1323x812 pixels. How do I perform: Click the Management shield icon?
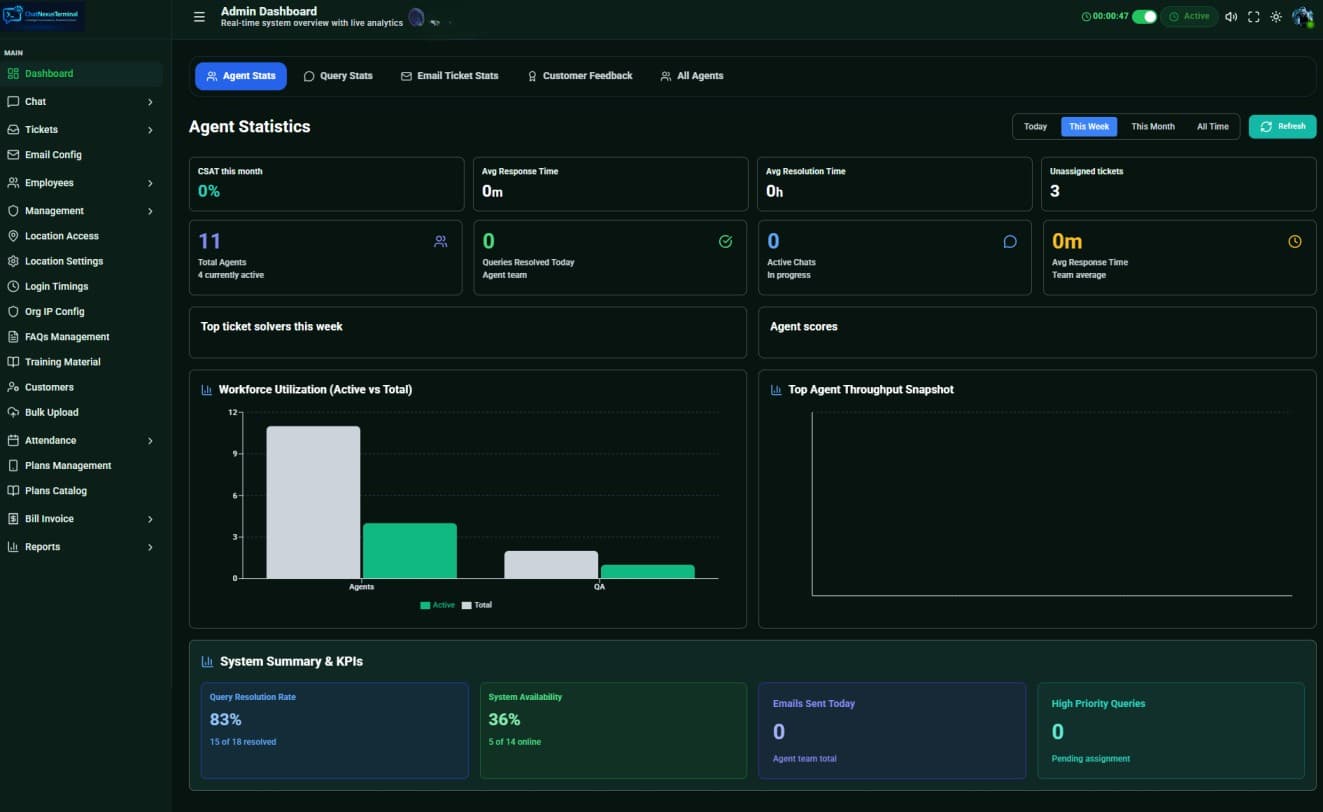click(x=14, y=211)
